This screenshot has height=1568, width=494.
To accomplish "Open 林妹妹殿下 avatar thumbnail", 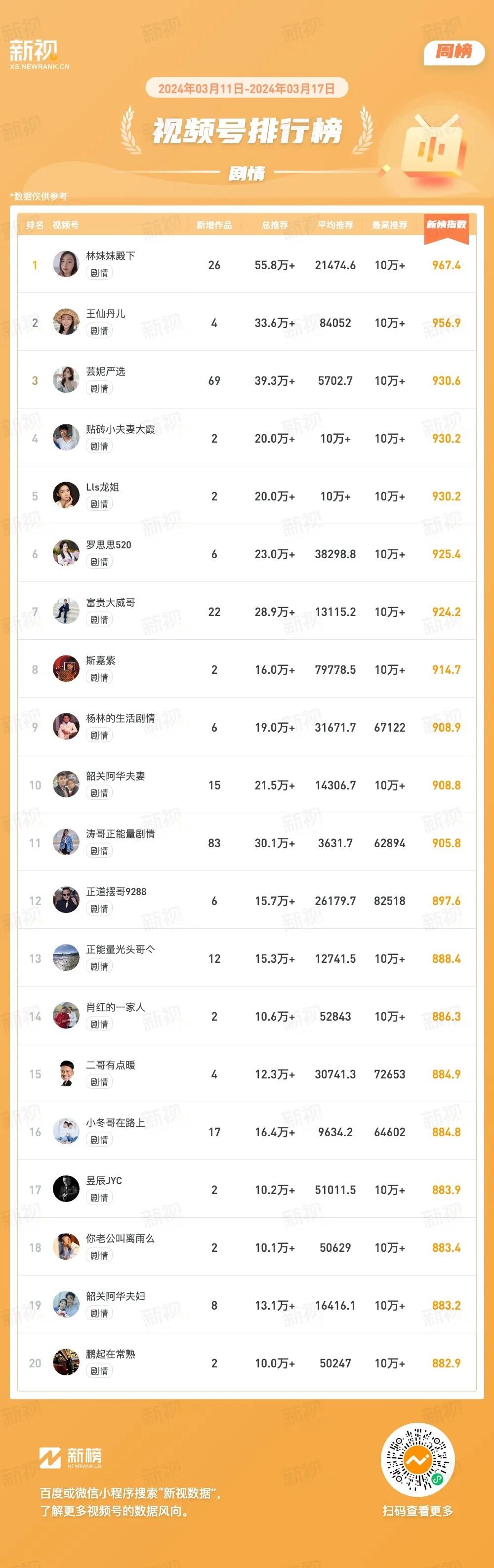I will click(66, 264).
